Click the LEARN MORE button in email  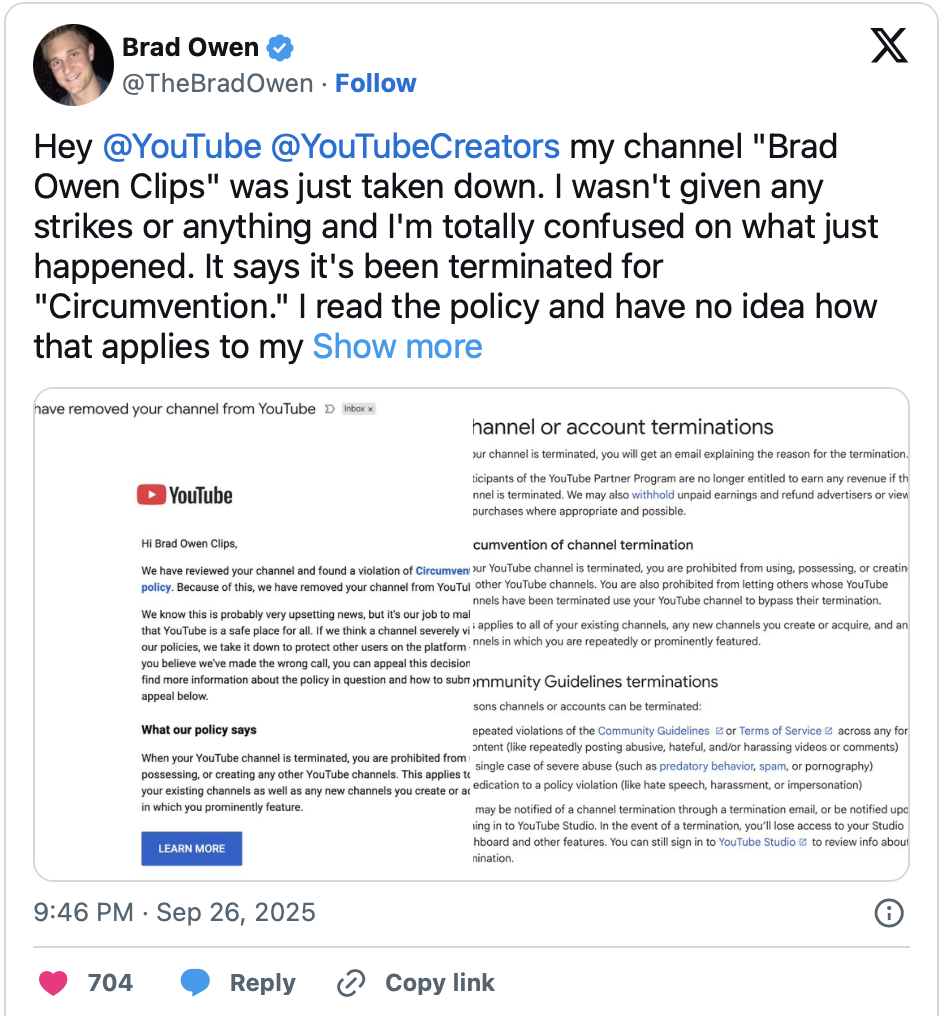[x=191, y=848]
